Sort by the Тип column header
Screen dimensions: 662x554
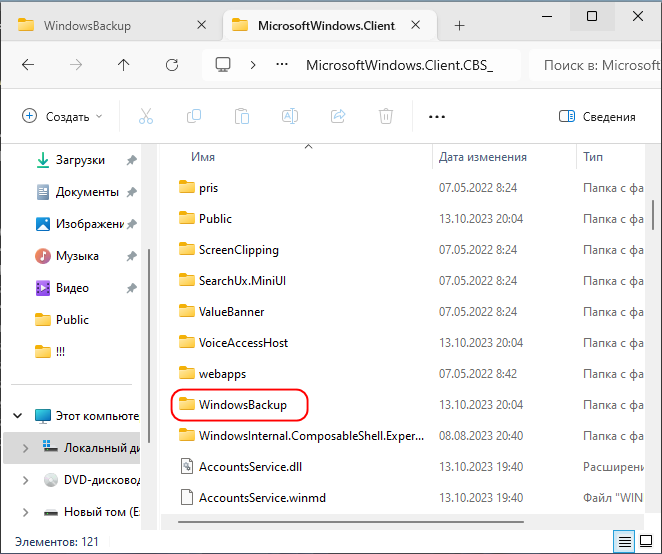(x=593, y=157)
